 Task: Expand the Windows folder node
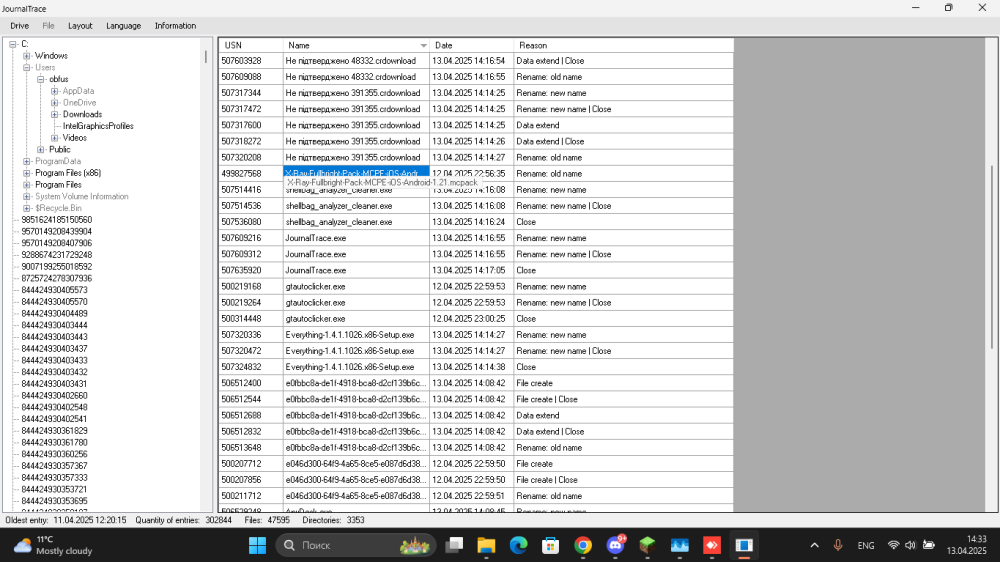[27, 56]
